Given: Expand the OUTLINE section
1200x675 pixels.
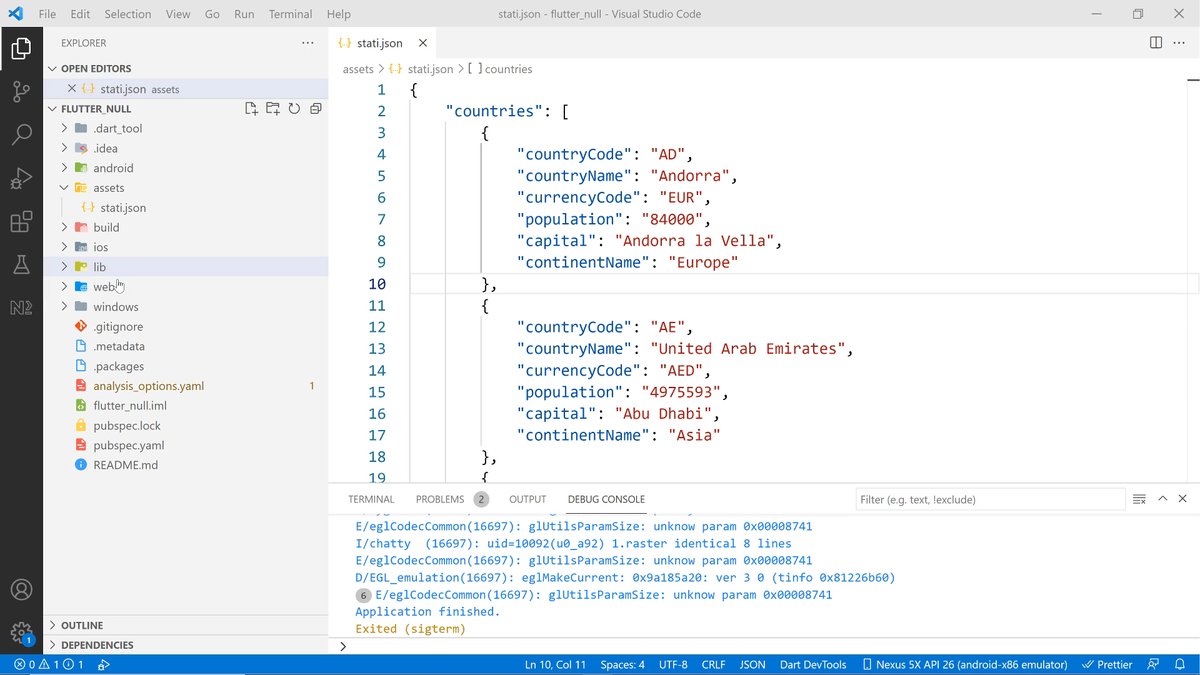Looking at the screenshot, I should (x=82, y=625).
